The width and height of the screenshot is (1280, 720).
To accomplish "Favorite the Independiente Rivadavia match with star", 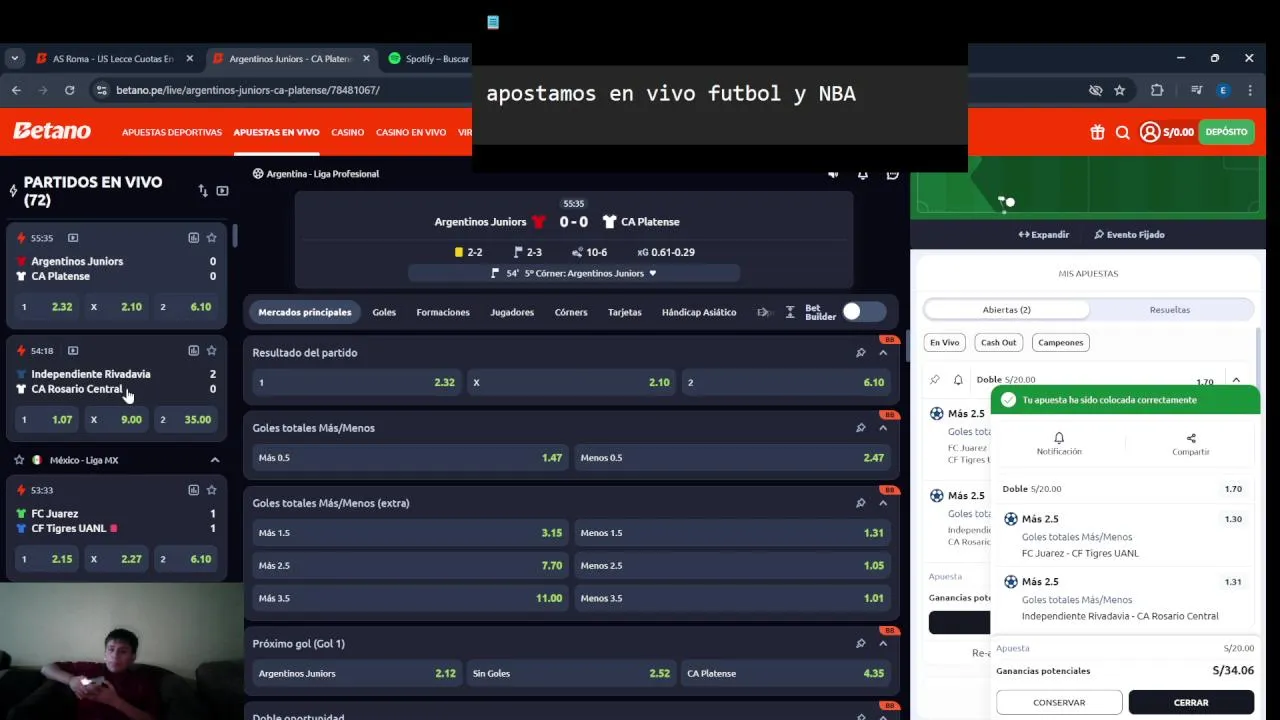I will 211,351.
